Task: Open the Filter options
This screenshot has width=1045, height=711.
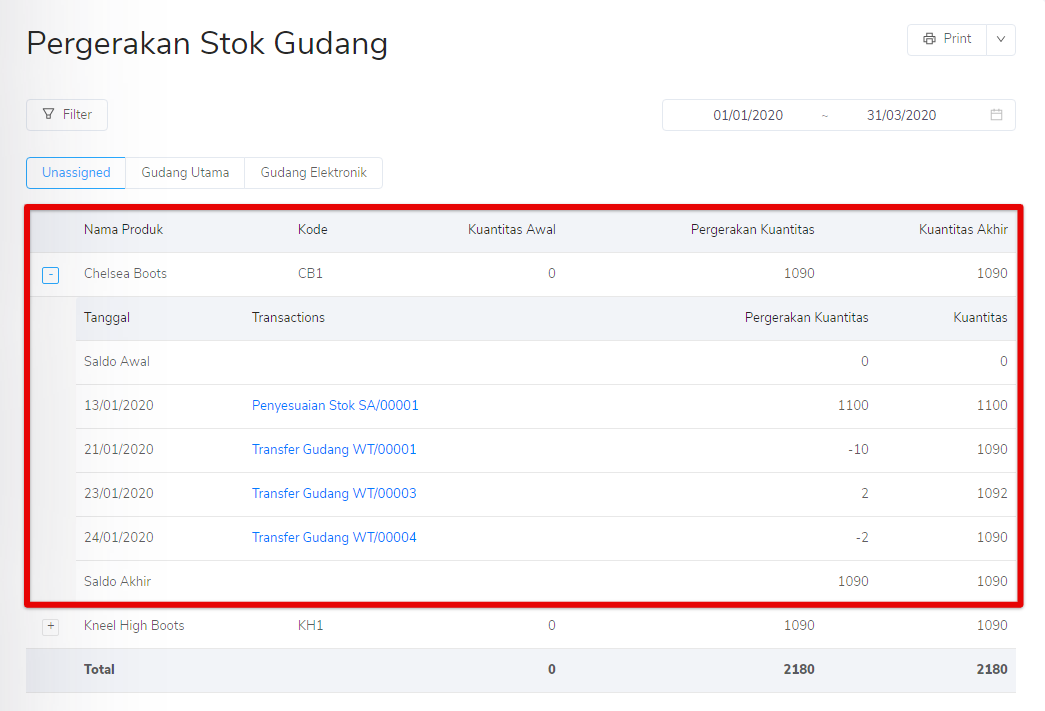Action: click(x=66, y=114)
